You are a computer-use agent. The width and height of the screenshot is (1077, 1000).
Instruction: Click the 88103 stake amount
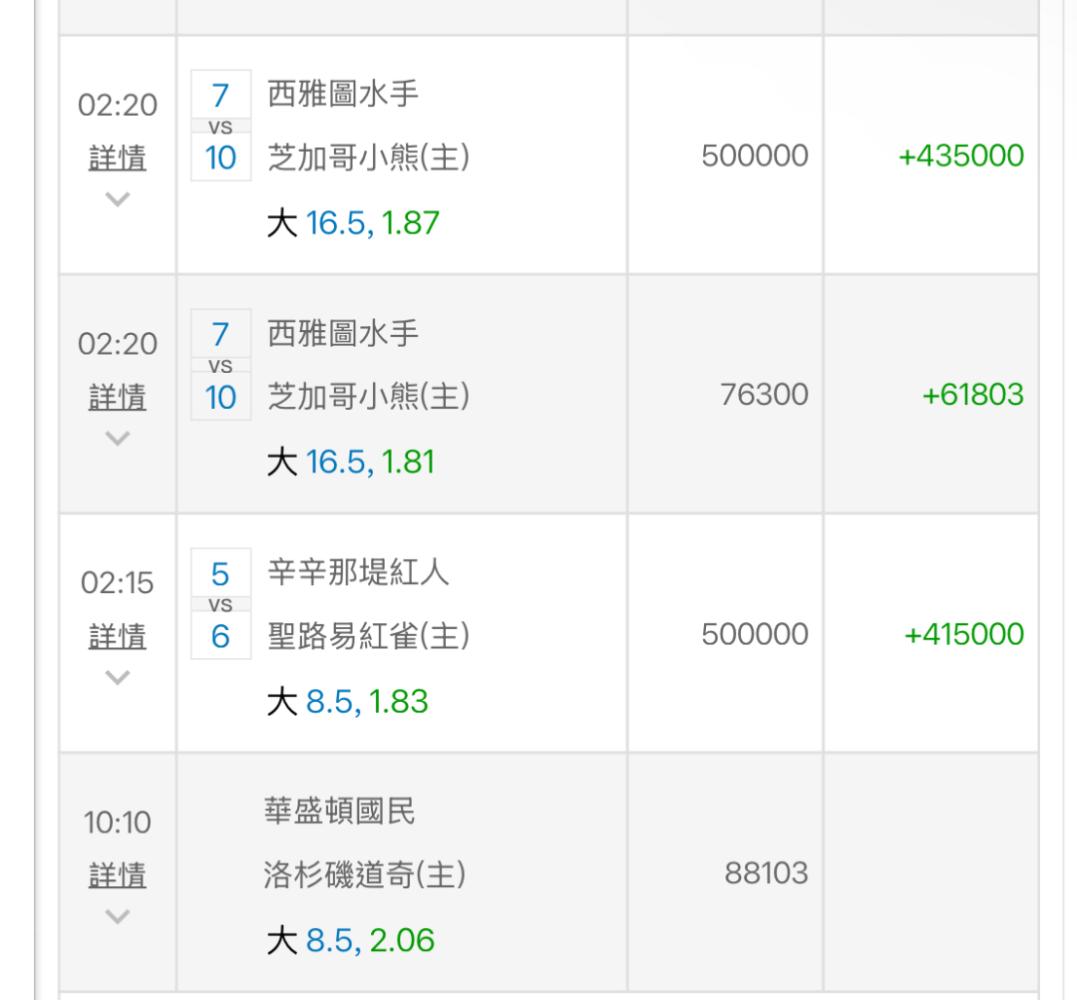click(766, 874)
